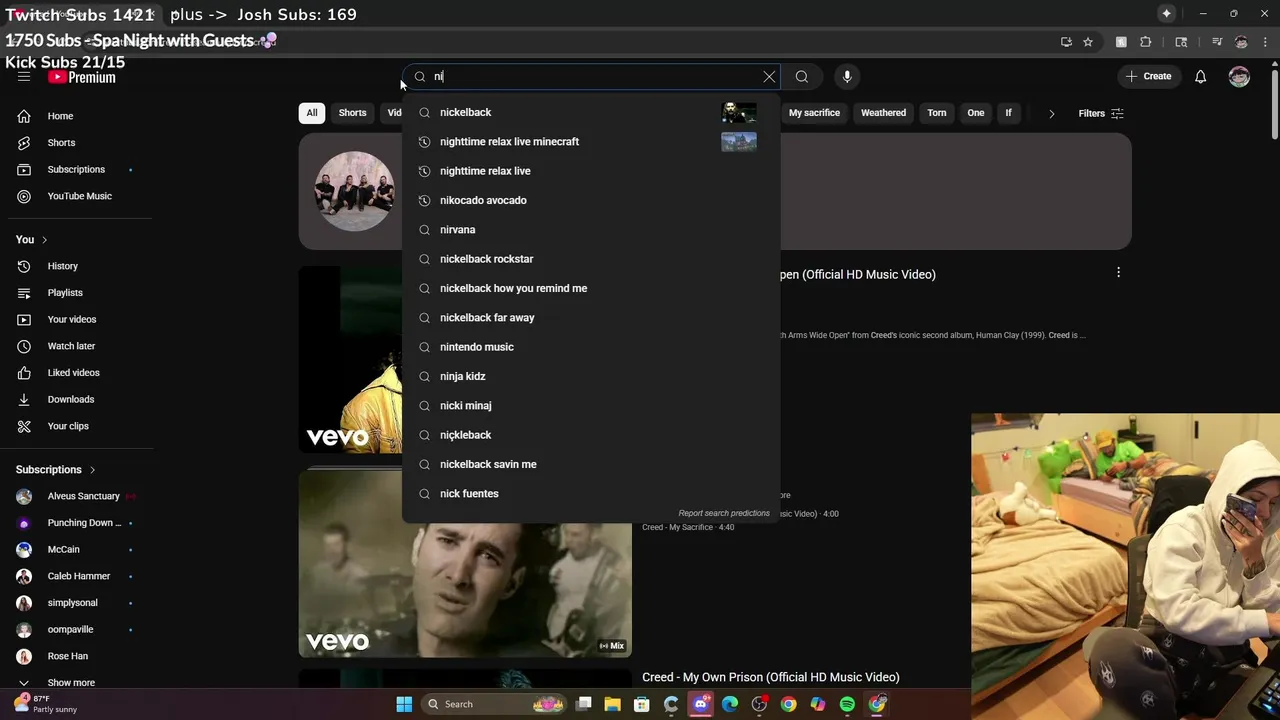This screenshot has height=720, width=1280.
Task: Open Spotify from the taskbar
Action: 847,704
